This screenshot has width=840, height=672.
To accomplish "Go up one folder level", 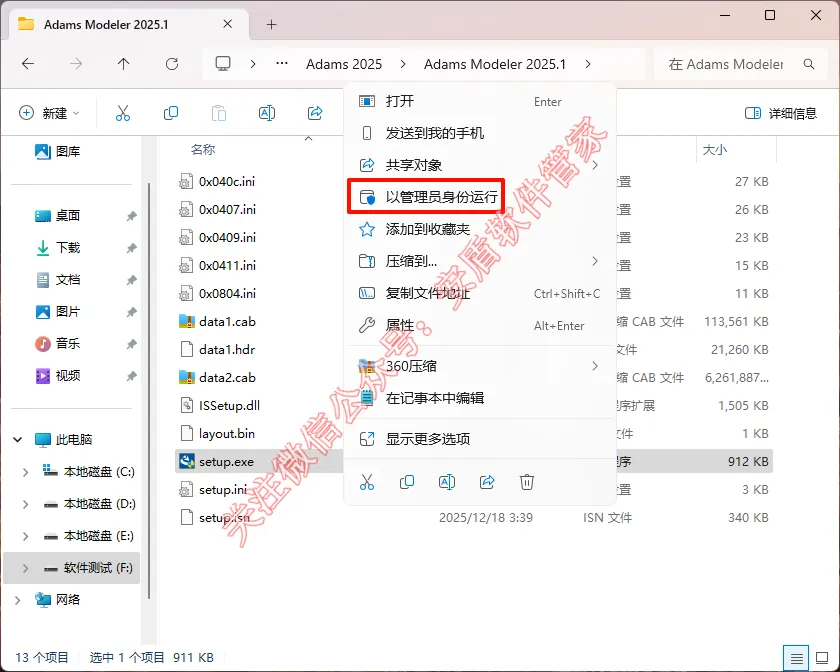I will point(123,64).
